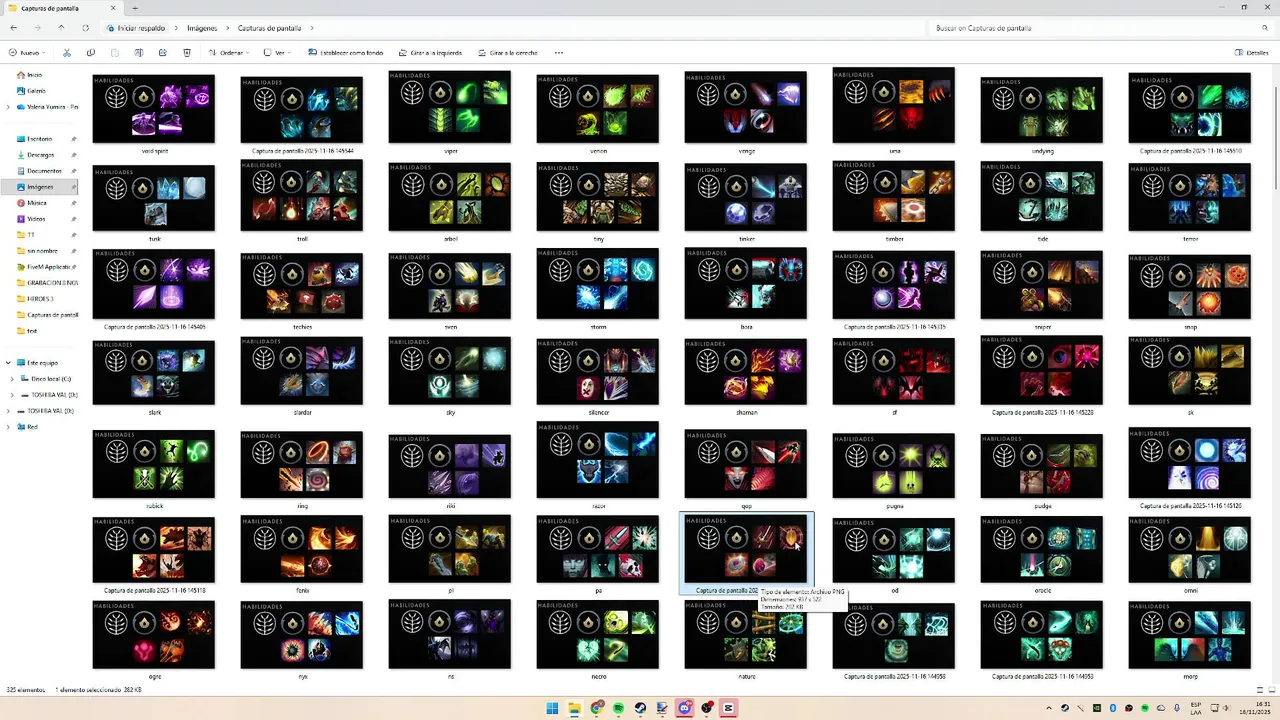Expand Disco local (C:) node
The image size is (1280, 720).
click(12, 379)
